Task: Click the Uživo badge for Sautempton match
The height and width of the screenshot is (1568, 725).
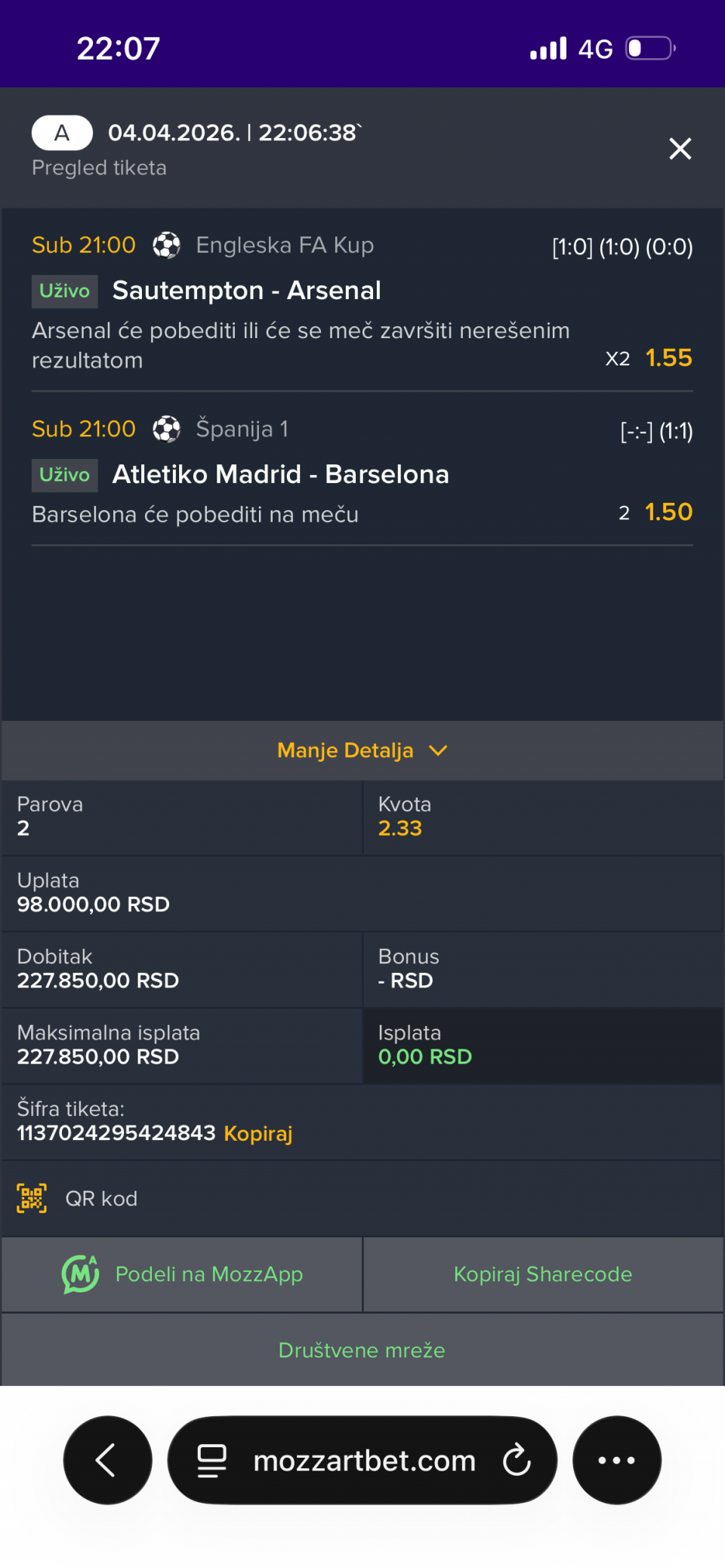Action: [x=65, y=291]
